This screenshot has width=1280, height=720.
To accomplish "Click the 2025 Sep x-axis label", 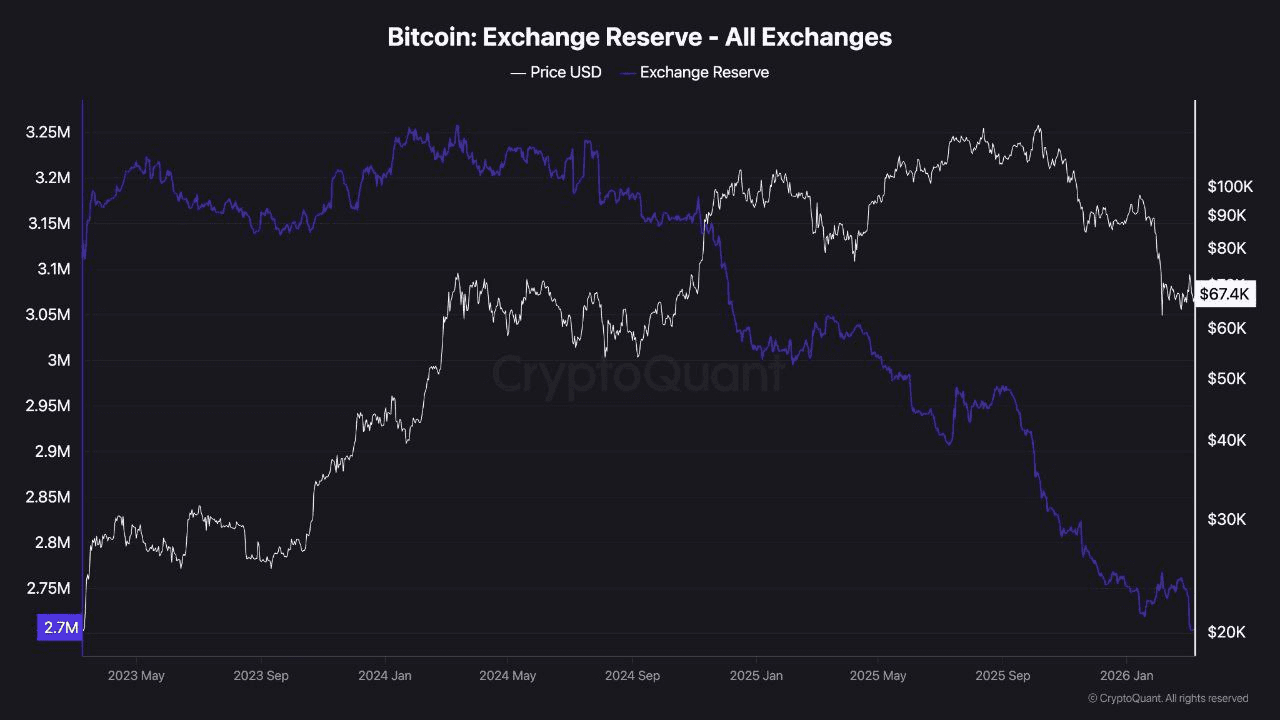I will click(x=1002, y=676).
